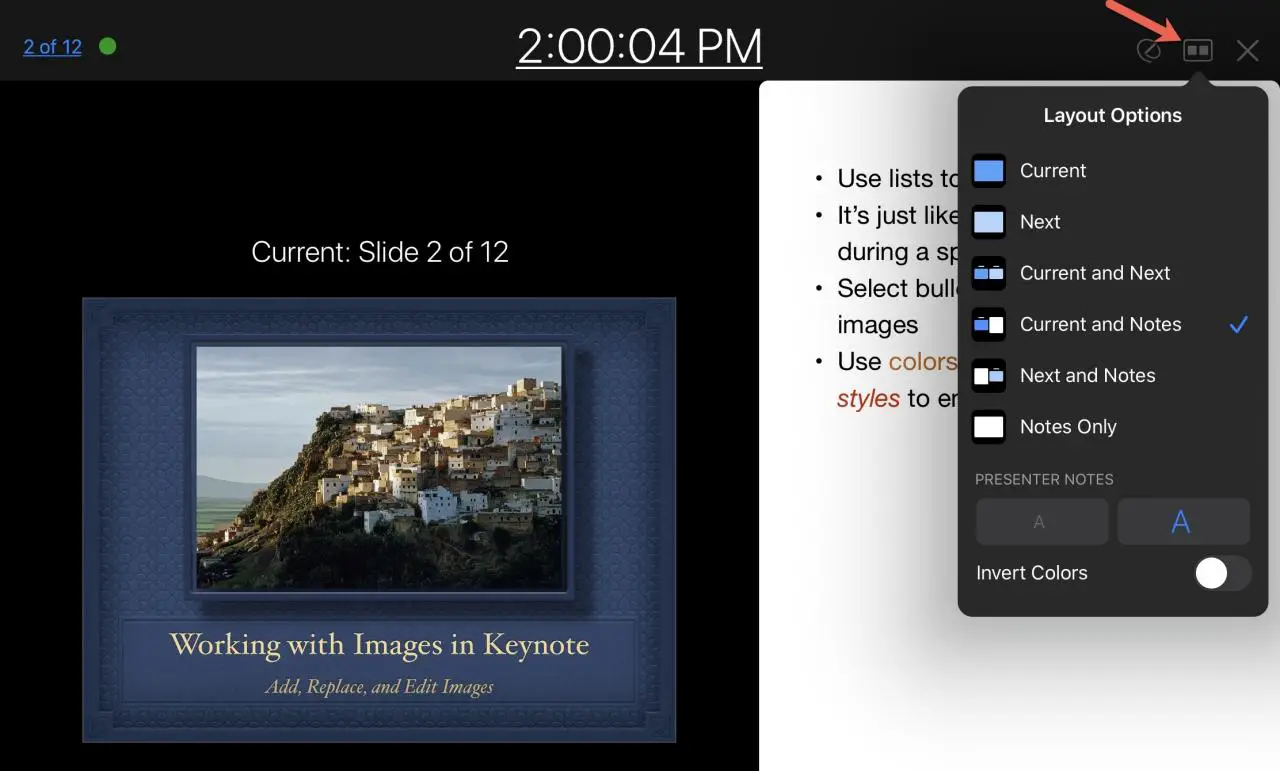The image size is (1280, 771).
Task: Click the Notes Only layout icon
Action: tap(988, 427)
